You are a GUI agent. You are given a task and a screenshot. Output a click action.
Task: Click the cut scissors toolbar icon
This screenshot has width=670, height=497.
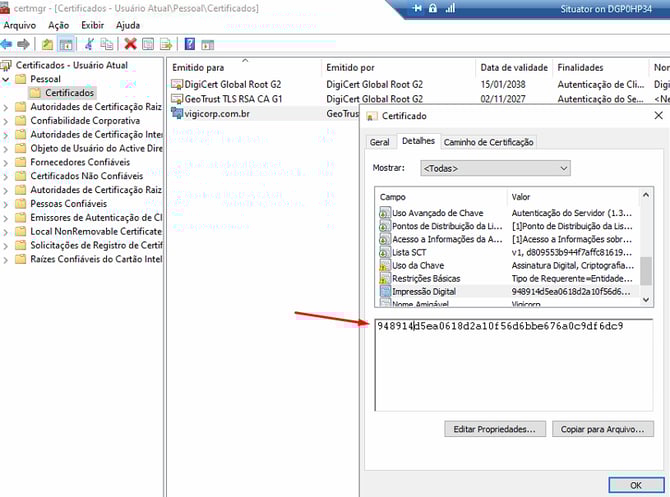click(x=89, y=44)
